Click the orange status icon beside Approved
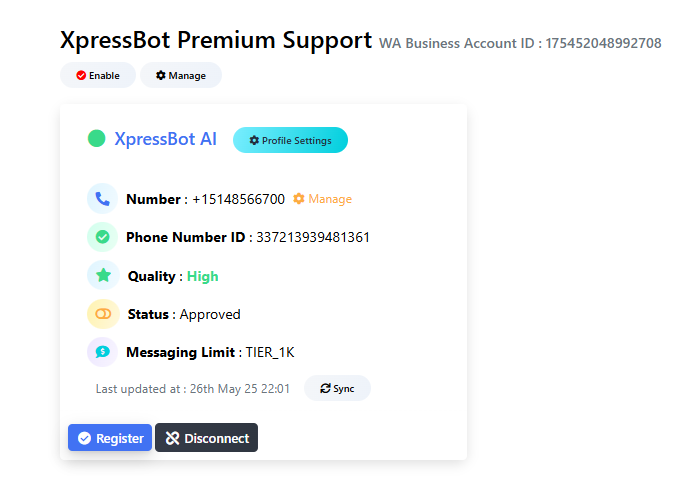The width and height of the screenshot is (689, 493). (x=102, y=314)
